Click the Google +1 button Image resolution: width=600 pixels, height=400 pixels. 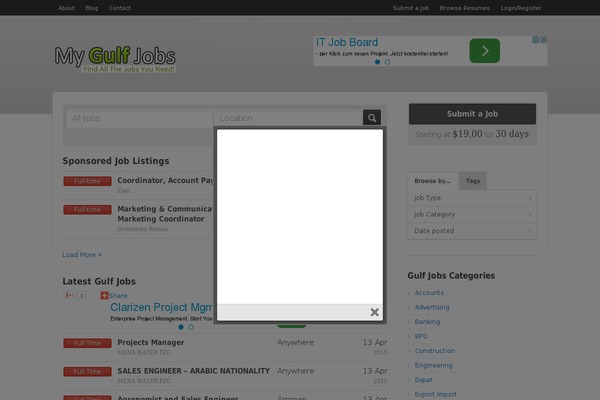[69, 295]
